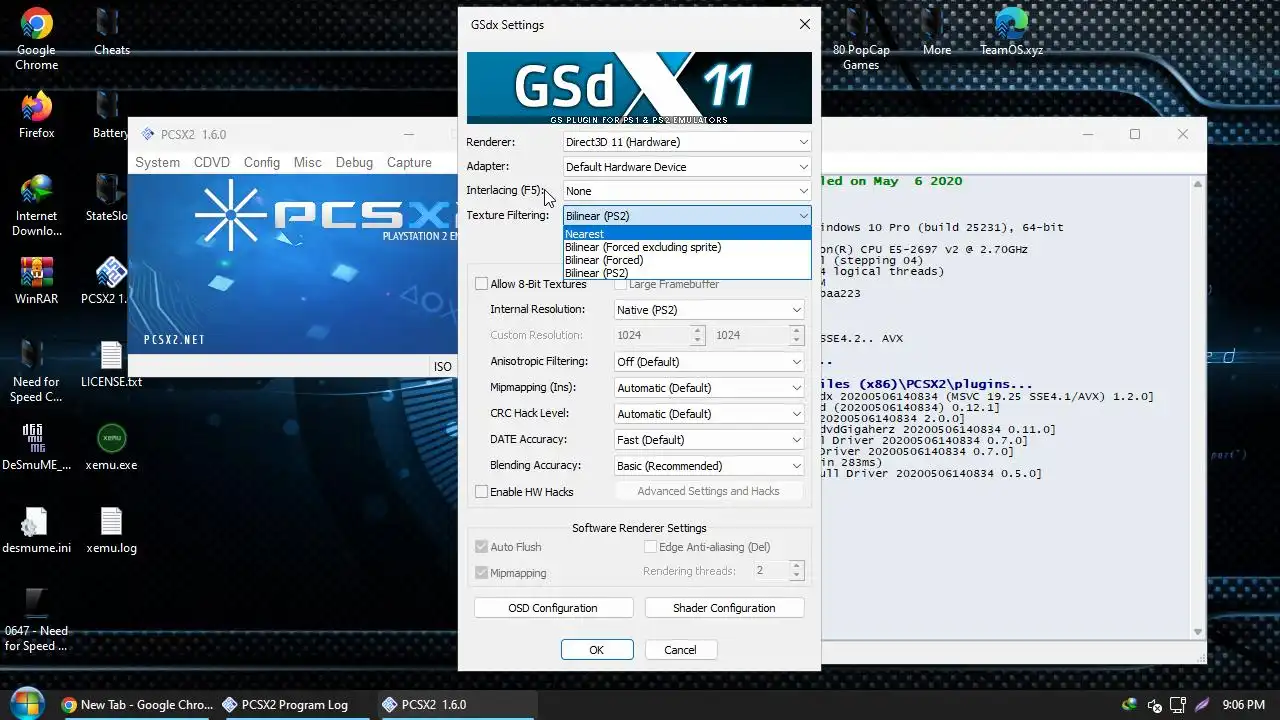Viewport: 1280px width, 720px height.
Task: Open Mipmapping (Ins) dropdown
Action: 709,388
